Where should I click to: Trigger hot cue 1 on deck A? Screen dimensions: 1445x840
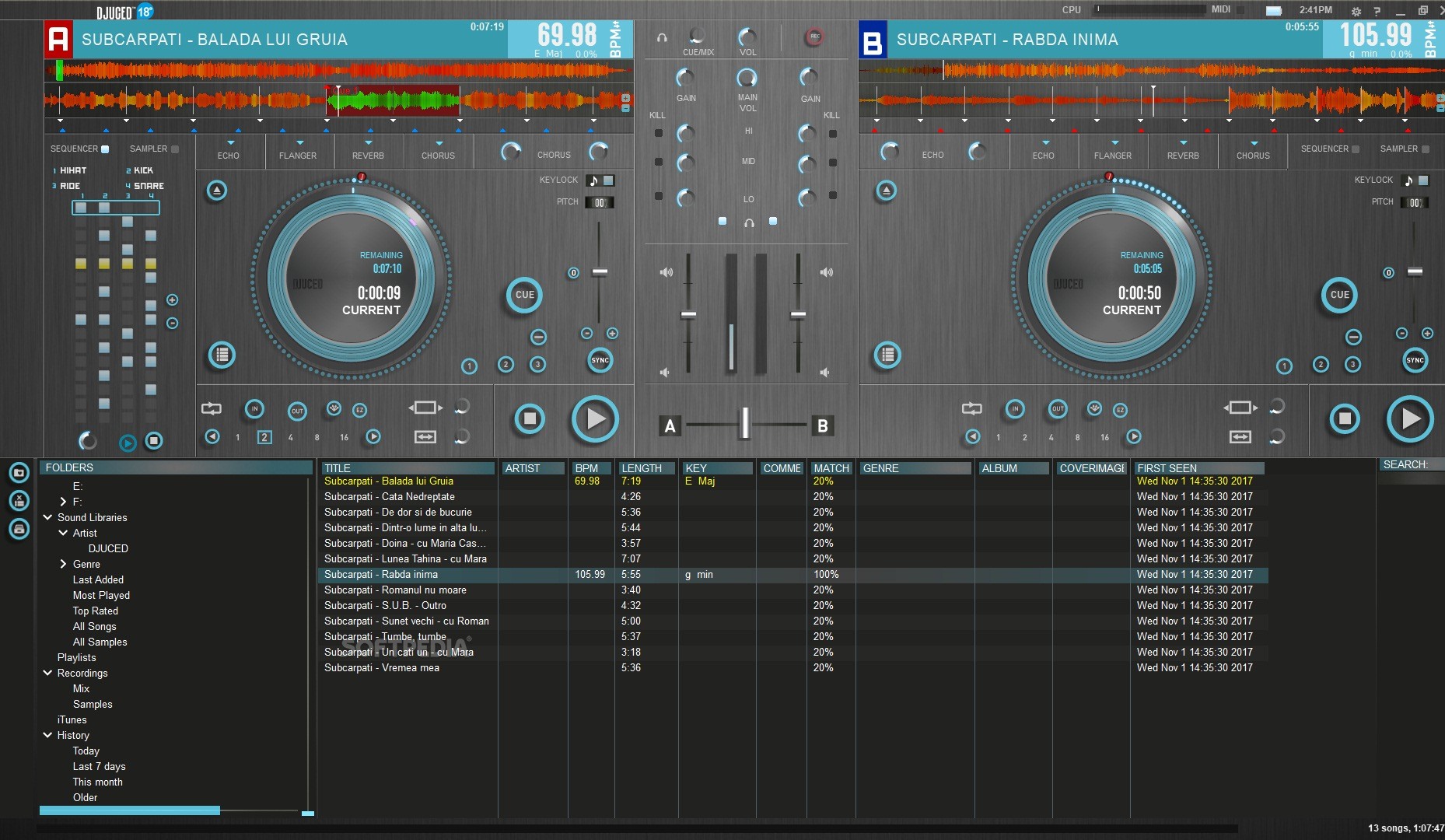click(x=470, y=366)
